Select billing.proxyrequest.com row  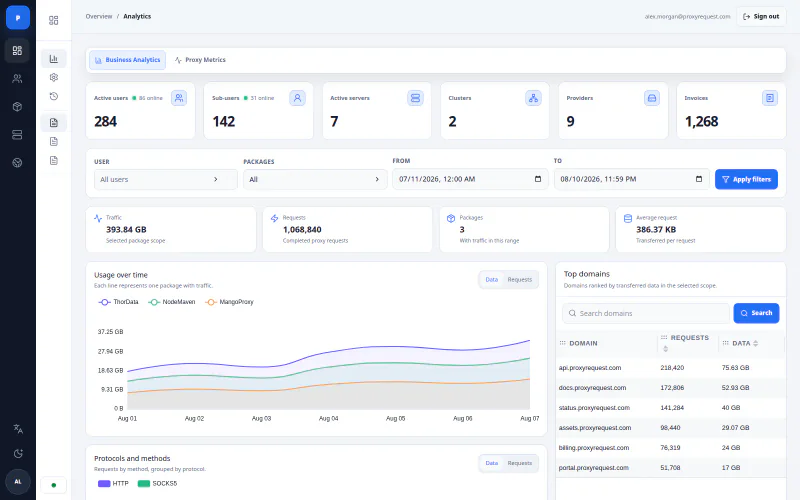click(670, 447)
